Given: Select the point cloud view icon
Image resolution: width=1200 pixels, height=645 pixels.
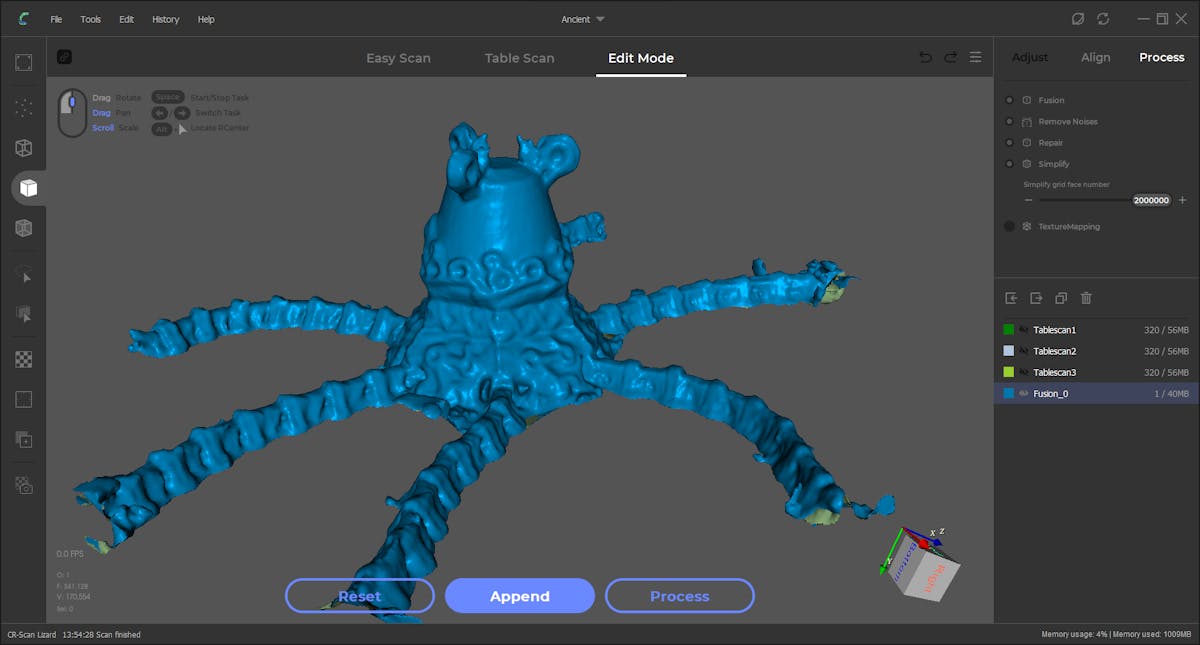Looking at the screenshot, I should [x=23, y=106].
